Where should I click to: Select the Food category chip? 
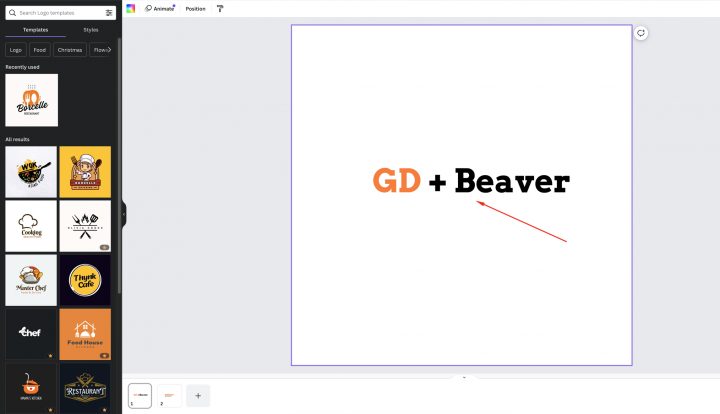39,49
